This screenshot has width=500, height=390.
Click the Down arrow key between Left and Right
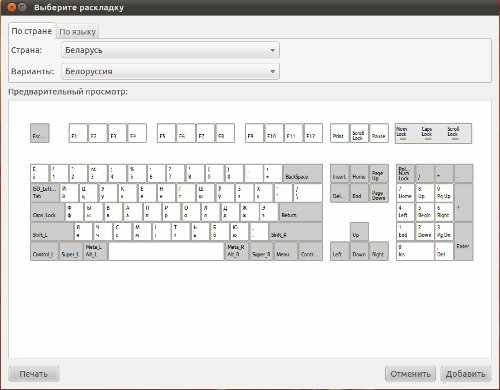tap(359, 251)
